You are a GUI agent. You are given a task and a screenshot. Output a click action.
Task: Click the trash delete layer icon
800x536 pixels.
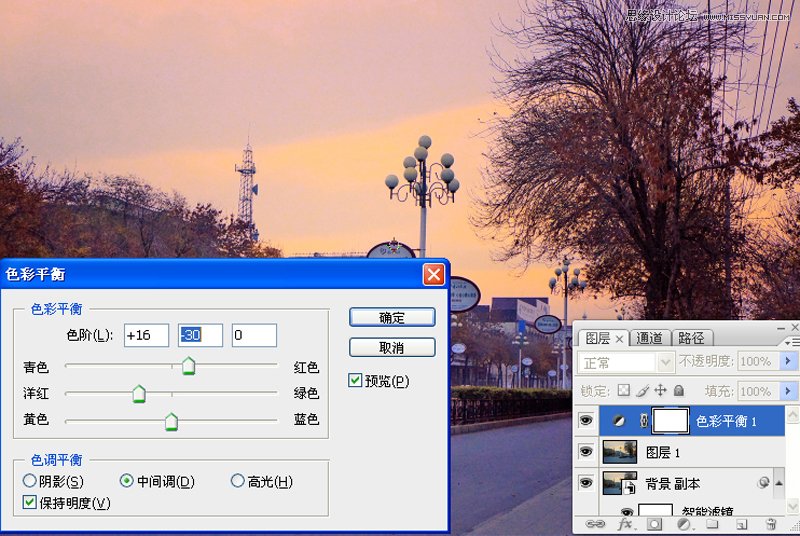(771, 524)
